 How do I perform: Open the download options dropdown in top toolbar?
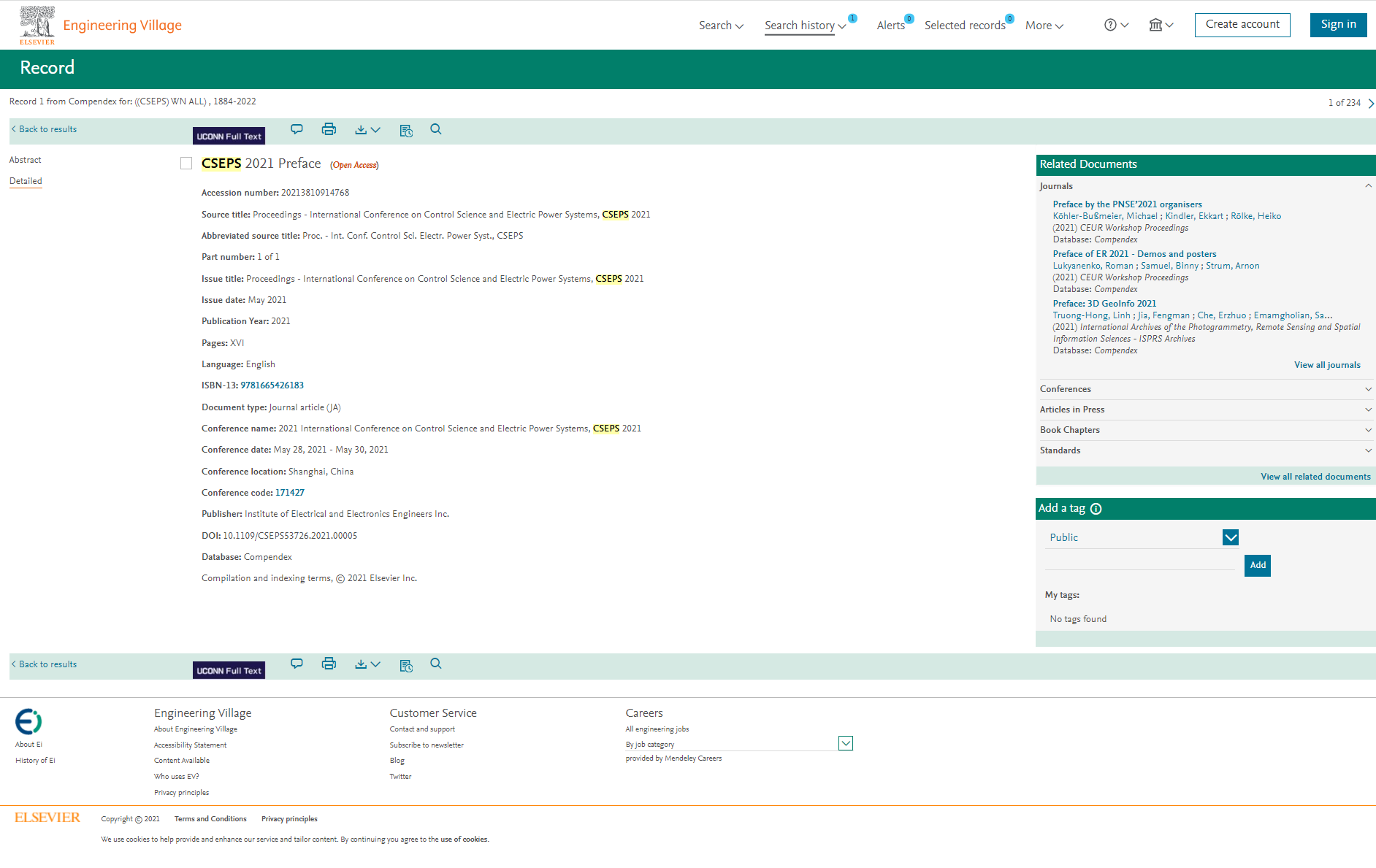pos(367,130)
